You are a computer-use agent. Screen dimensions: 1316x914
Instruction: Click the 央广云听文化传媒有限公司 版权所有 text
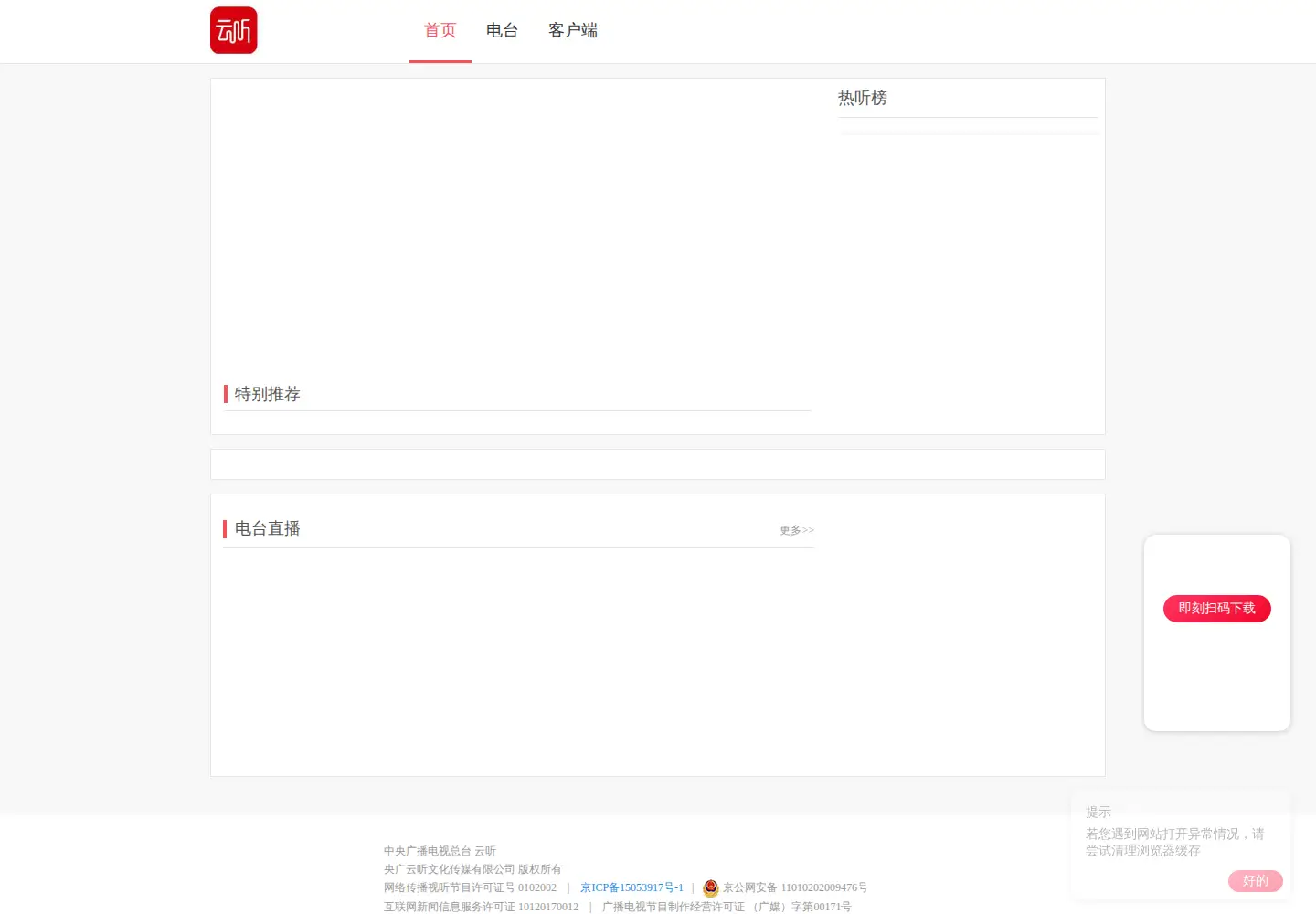(472, 869)
